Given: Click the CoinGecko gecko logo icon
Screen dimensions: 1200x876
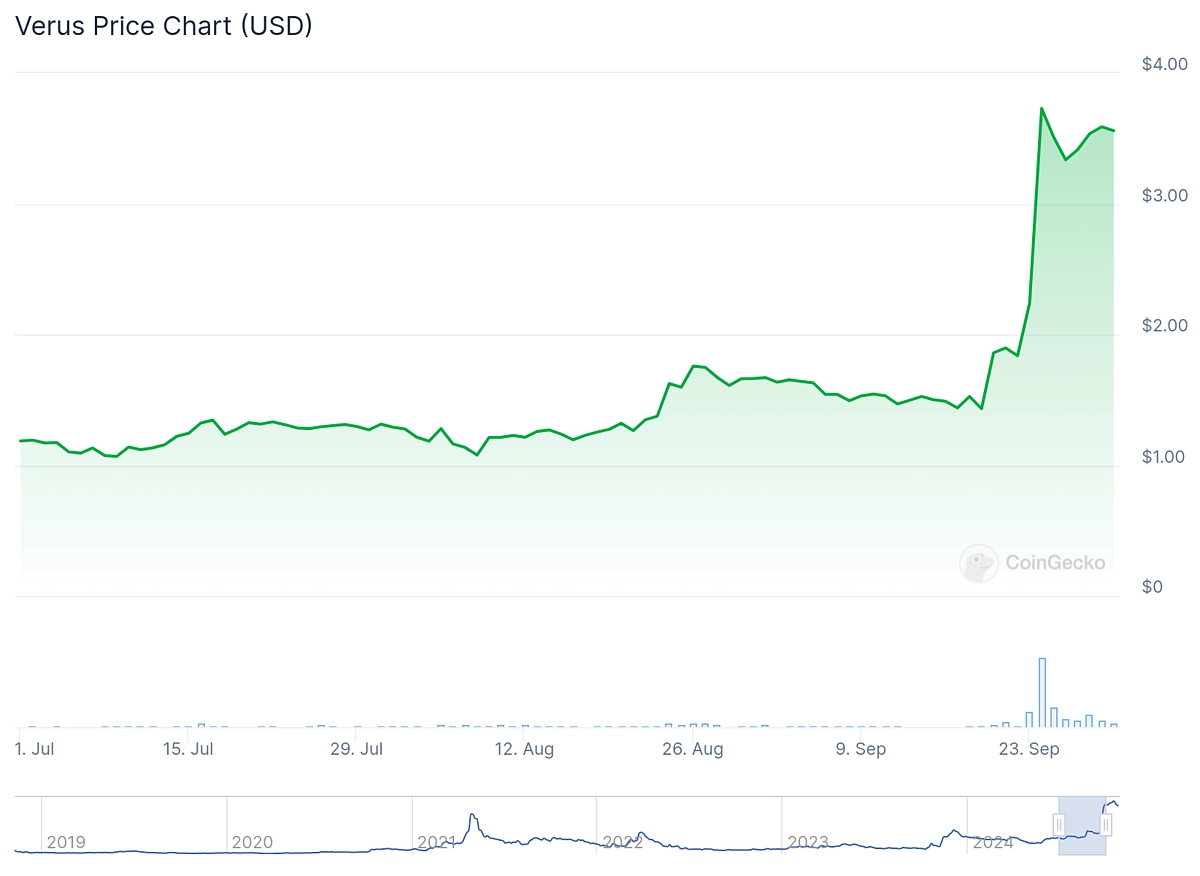Looking at the screenshot, I should click(978, 563).
